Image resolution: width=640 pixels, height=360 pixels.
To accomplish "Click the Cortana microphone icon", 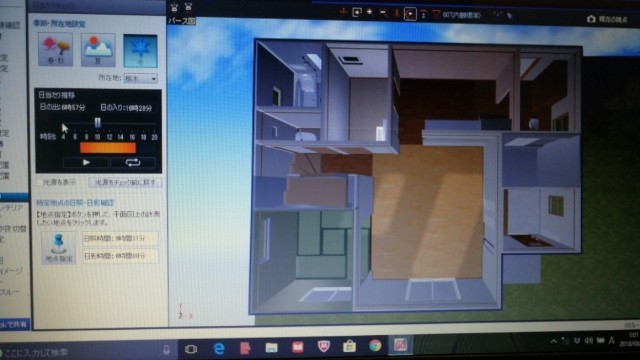I will click(x=166, y=350).
